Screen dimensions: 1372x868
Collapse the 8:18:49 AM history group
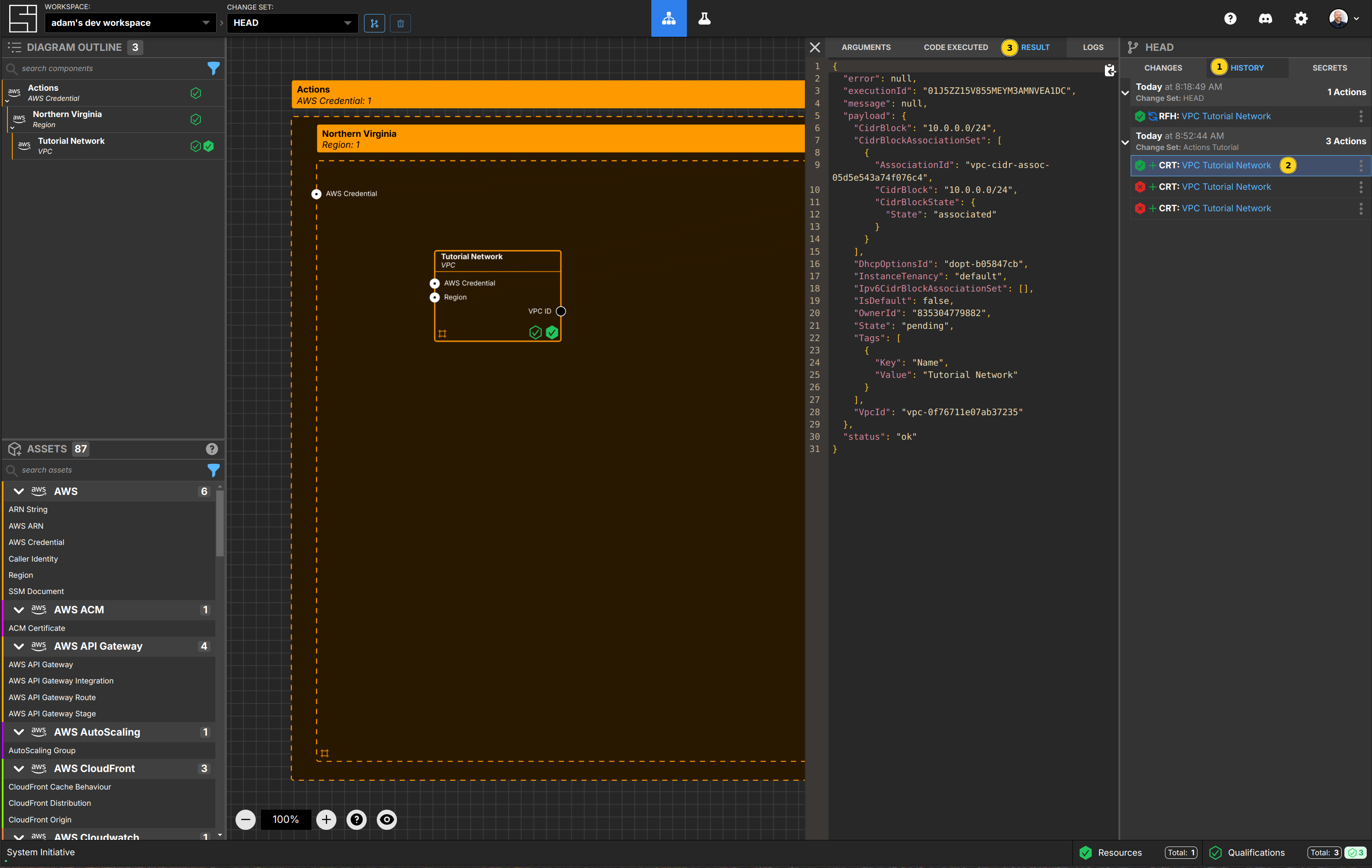coord(1125,92)
